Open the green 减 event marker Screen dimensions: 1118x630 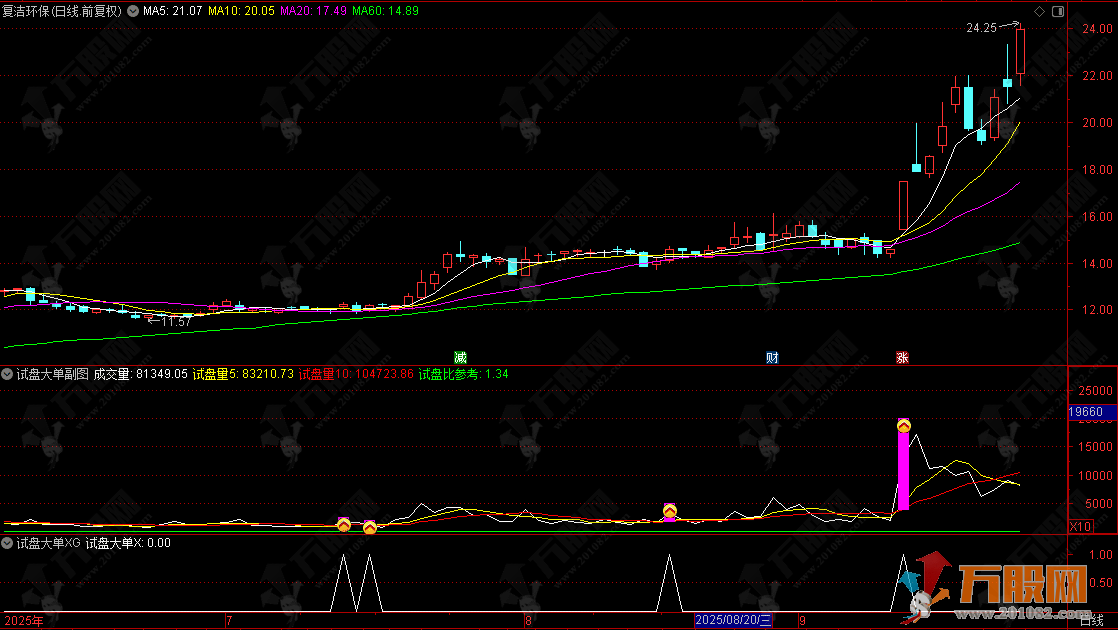[x=461, y=357]
